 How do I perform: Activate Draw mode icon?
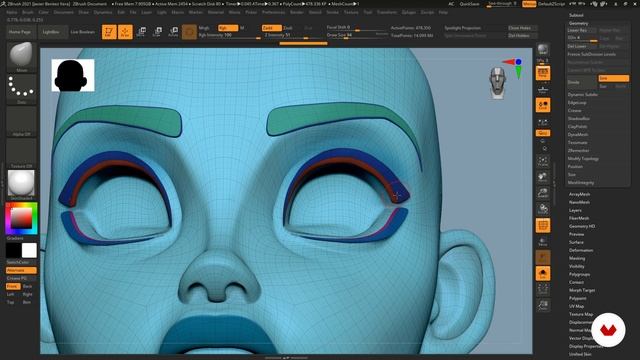125,32
